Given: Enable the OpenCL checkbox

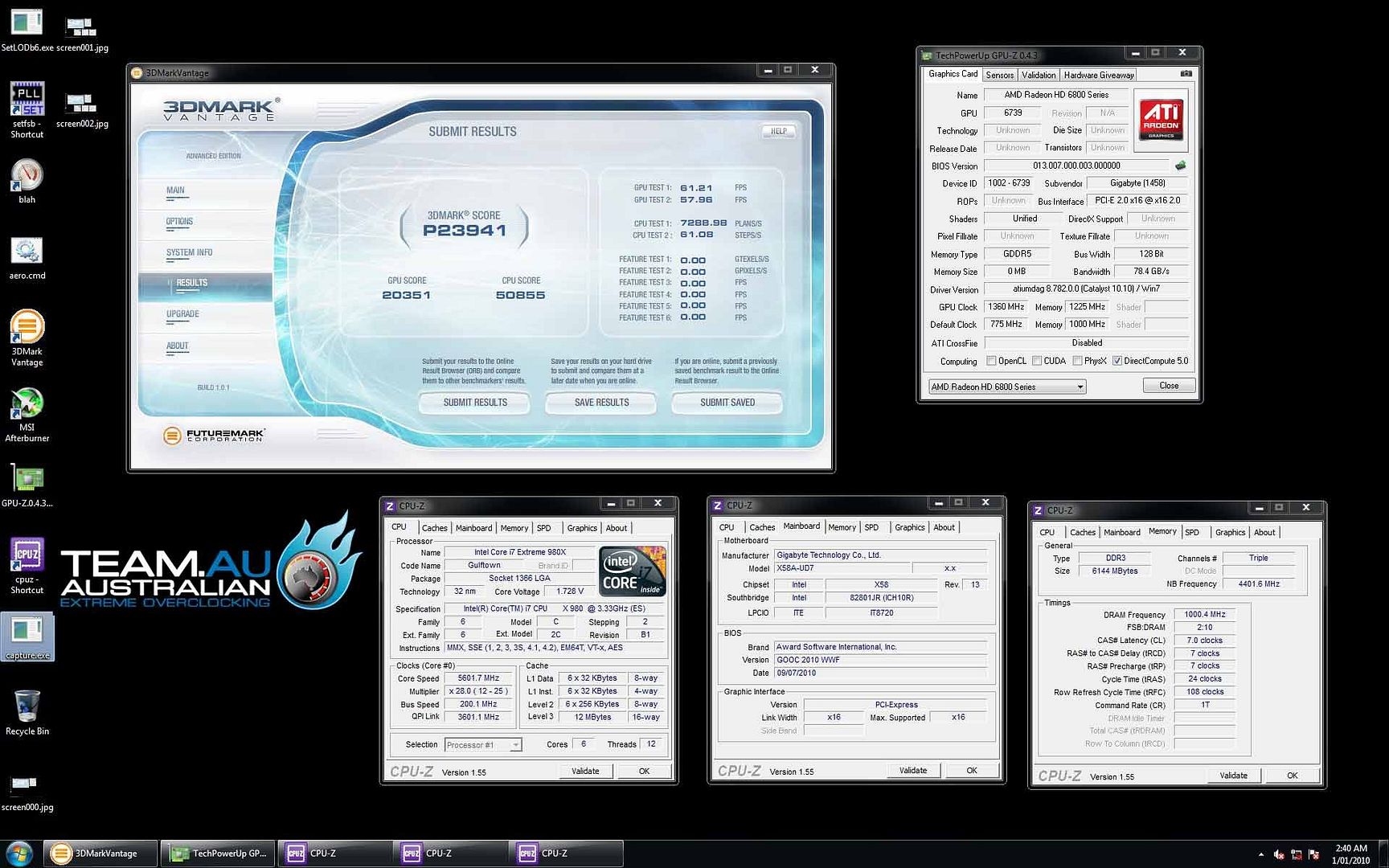Looking at the screenshot, I should tap(991, 361).
